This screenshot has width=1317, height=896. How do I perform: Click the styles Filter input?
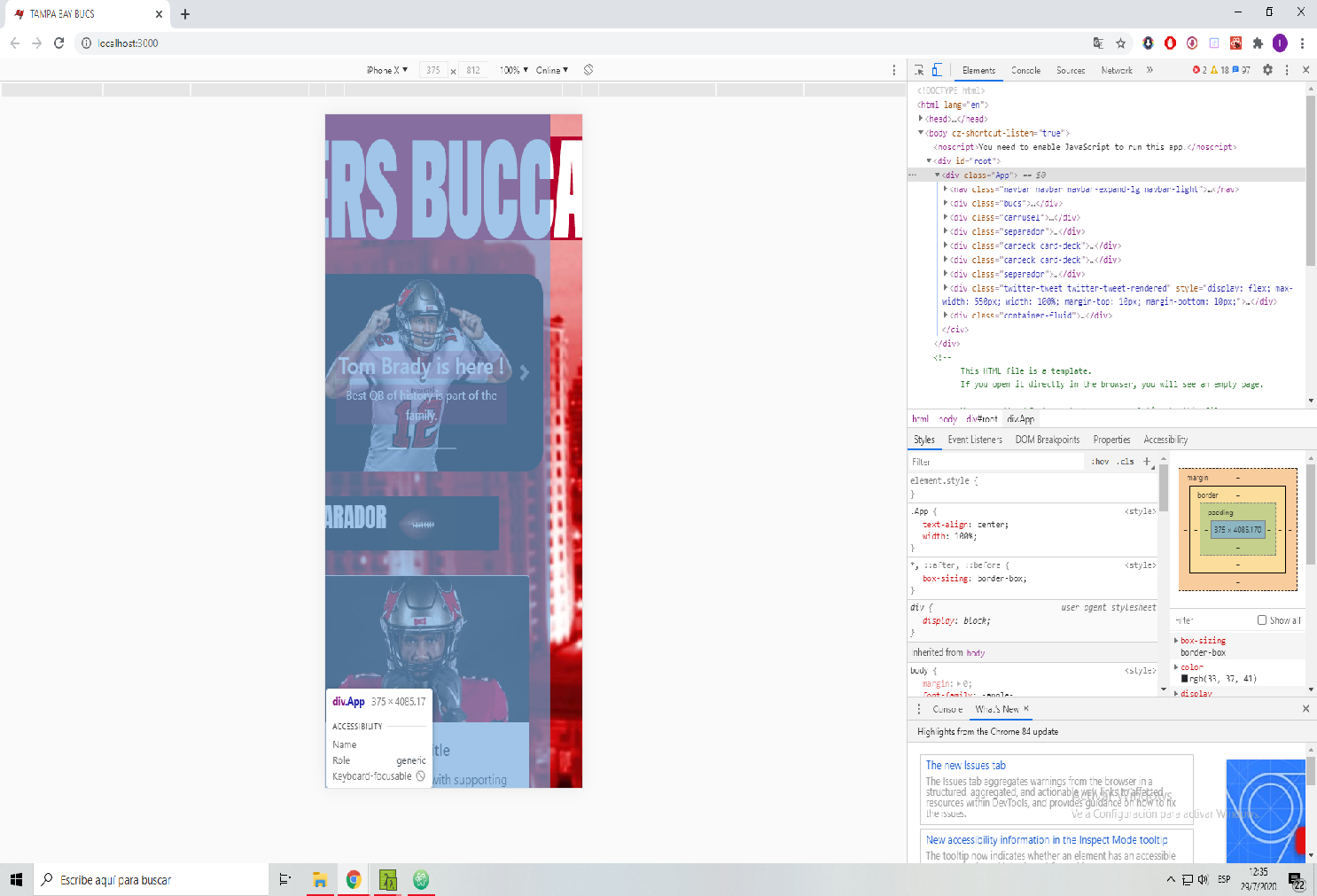pyautogui.click(x=996, y=462)
